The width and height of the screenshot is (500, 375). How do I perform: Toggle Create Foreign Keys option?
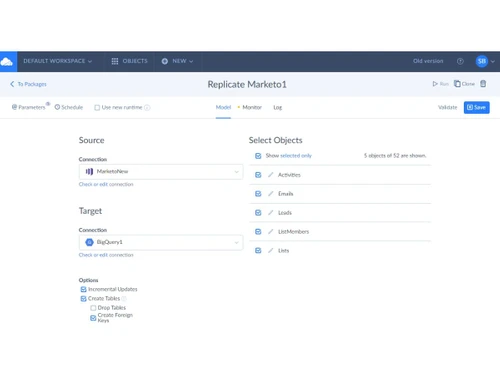93,318
